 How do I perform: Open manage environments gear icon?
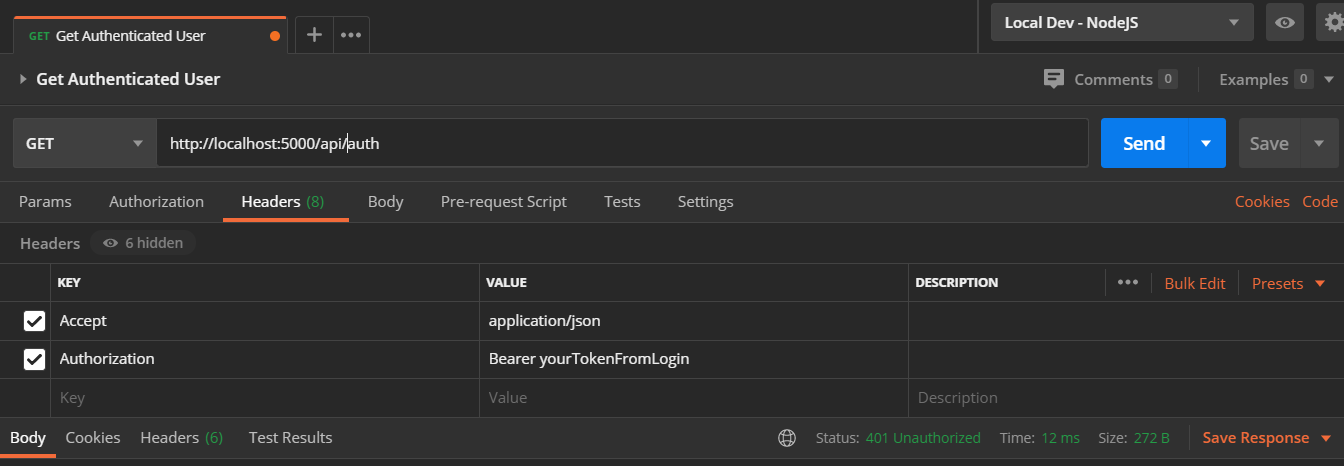(1332, 22)
